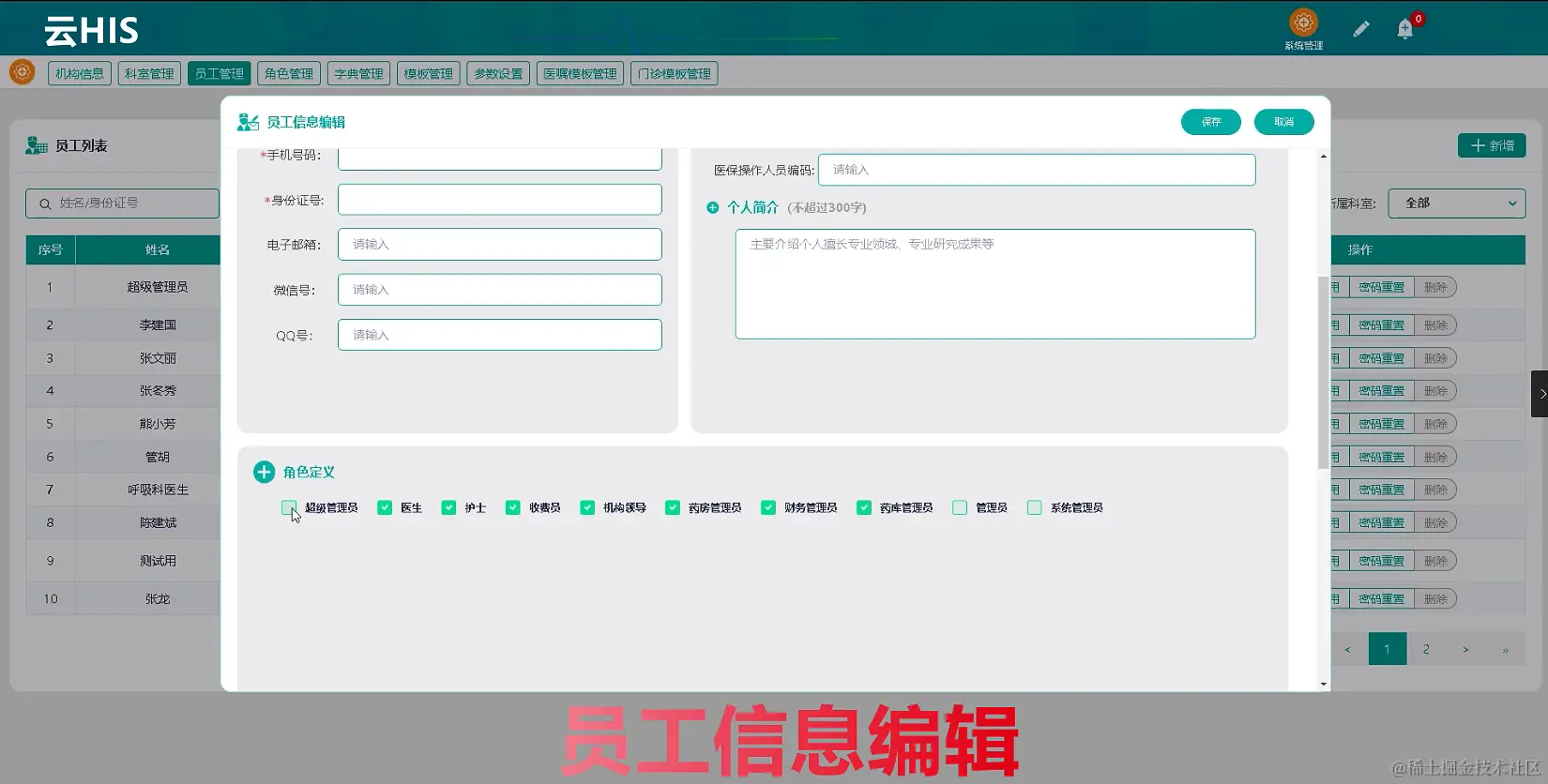
Task: Select page 1 in the pagination
Action: [1388, 649]
